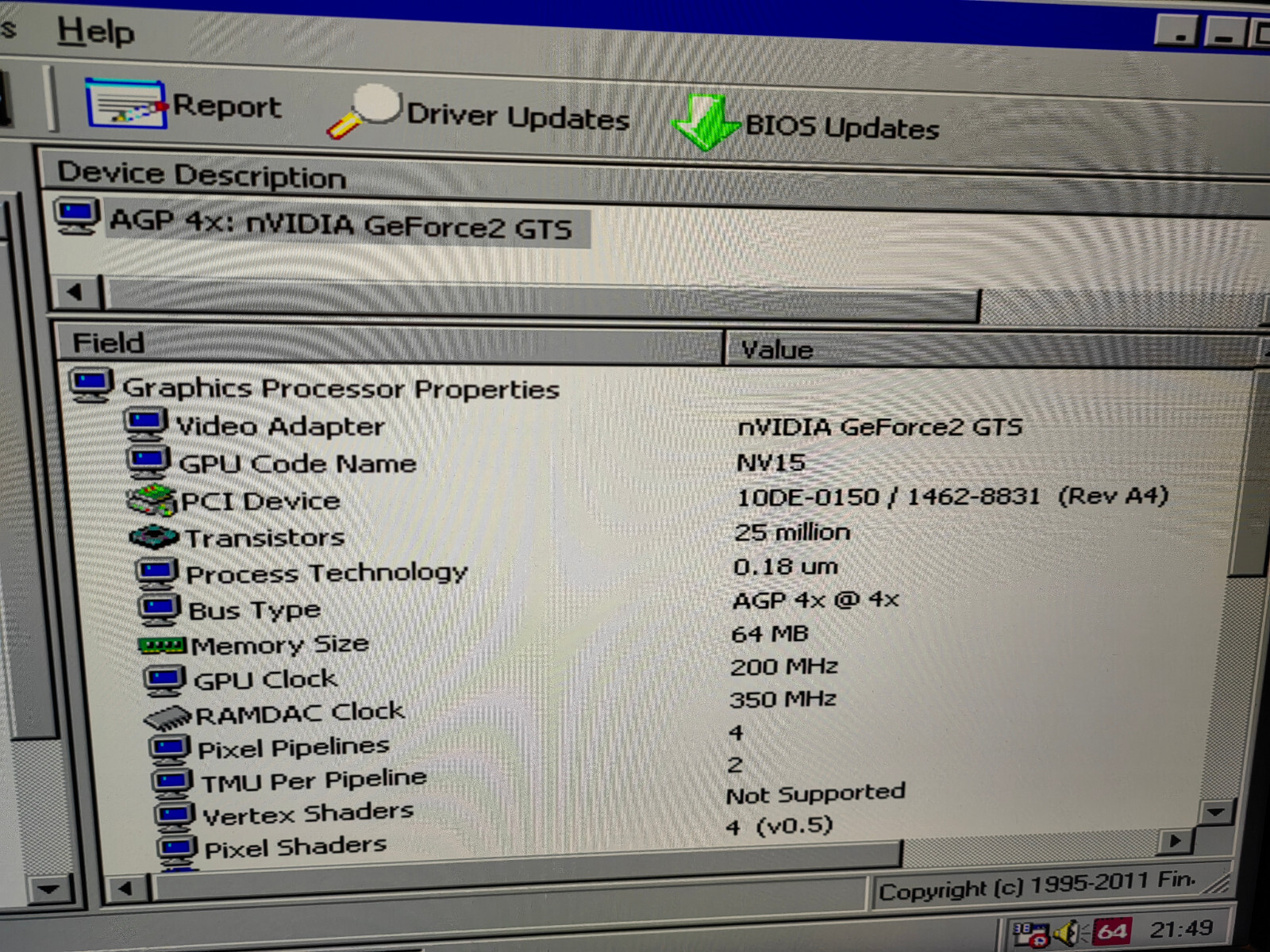The image size is (1270, 952).
Task: Select the Transistors field
Action: pyautogui.click(x=264, y=538)
